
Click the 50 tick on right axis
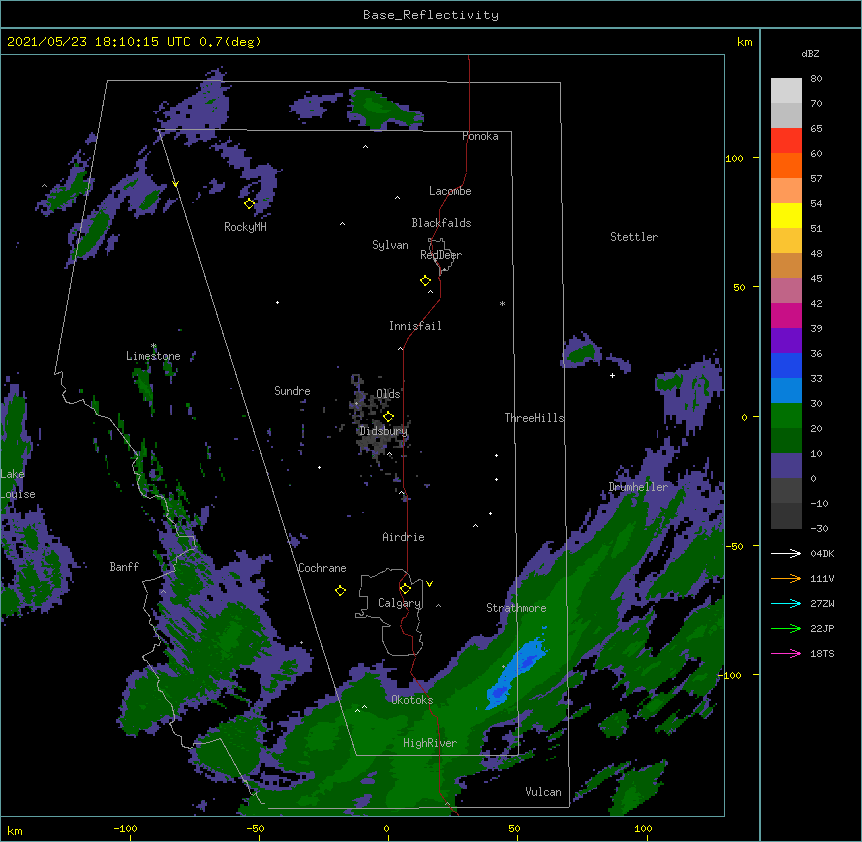tap(739, 287)
